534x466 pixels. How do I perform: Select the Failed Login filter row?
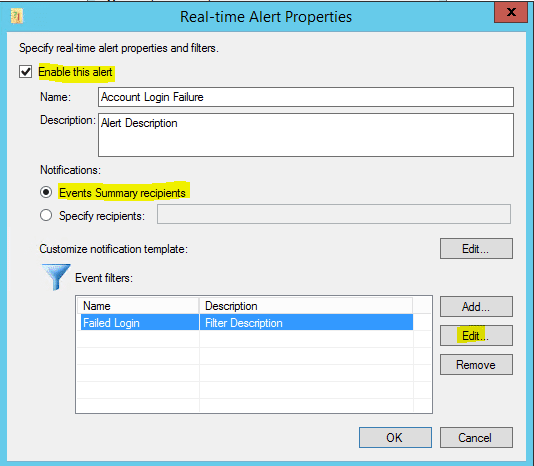(247, 322)
